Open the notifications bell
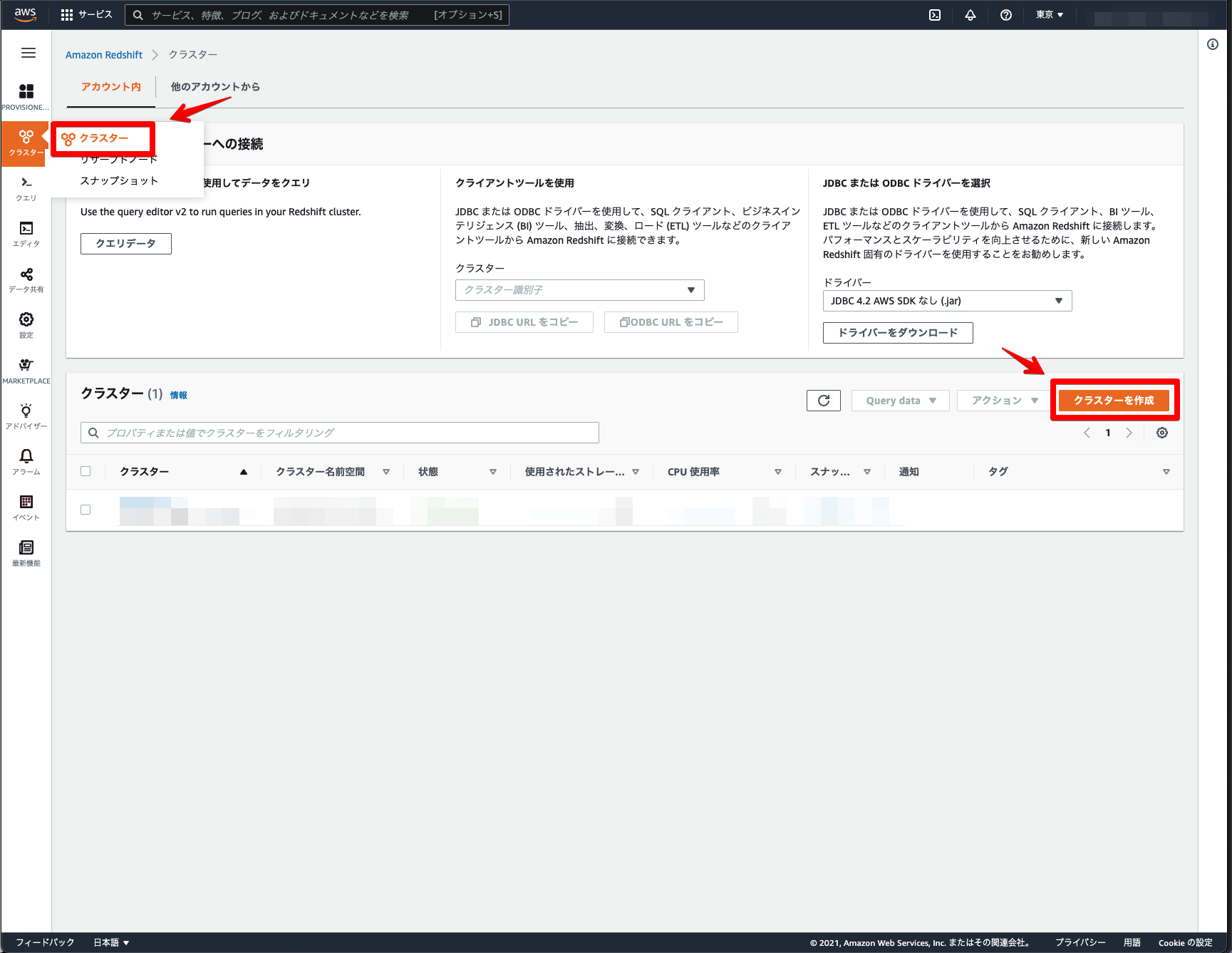Viewport: 1232px width, 953px height. (x=970, y=15)
